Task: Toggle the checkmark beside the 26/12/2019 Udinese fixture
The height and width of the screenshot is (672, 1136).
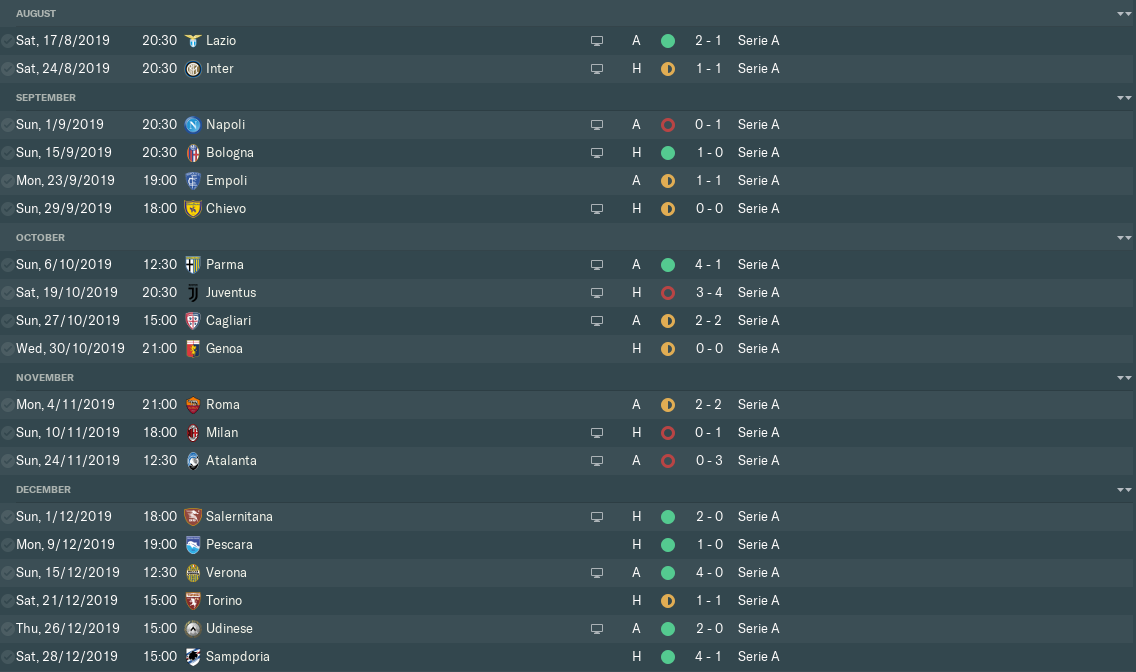Action: point(8,629)
